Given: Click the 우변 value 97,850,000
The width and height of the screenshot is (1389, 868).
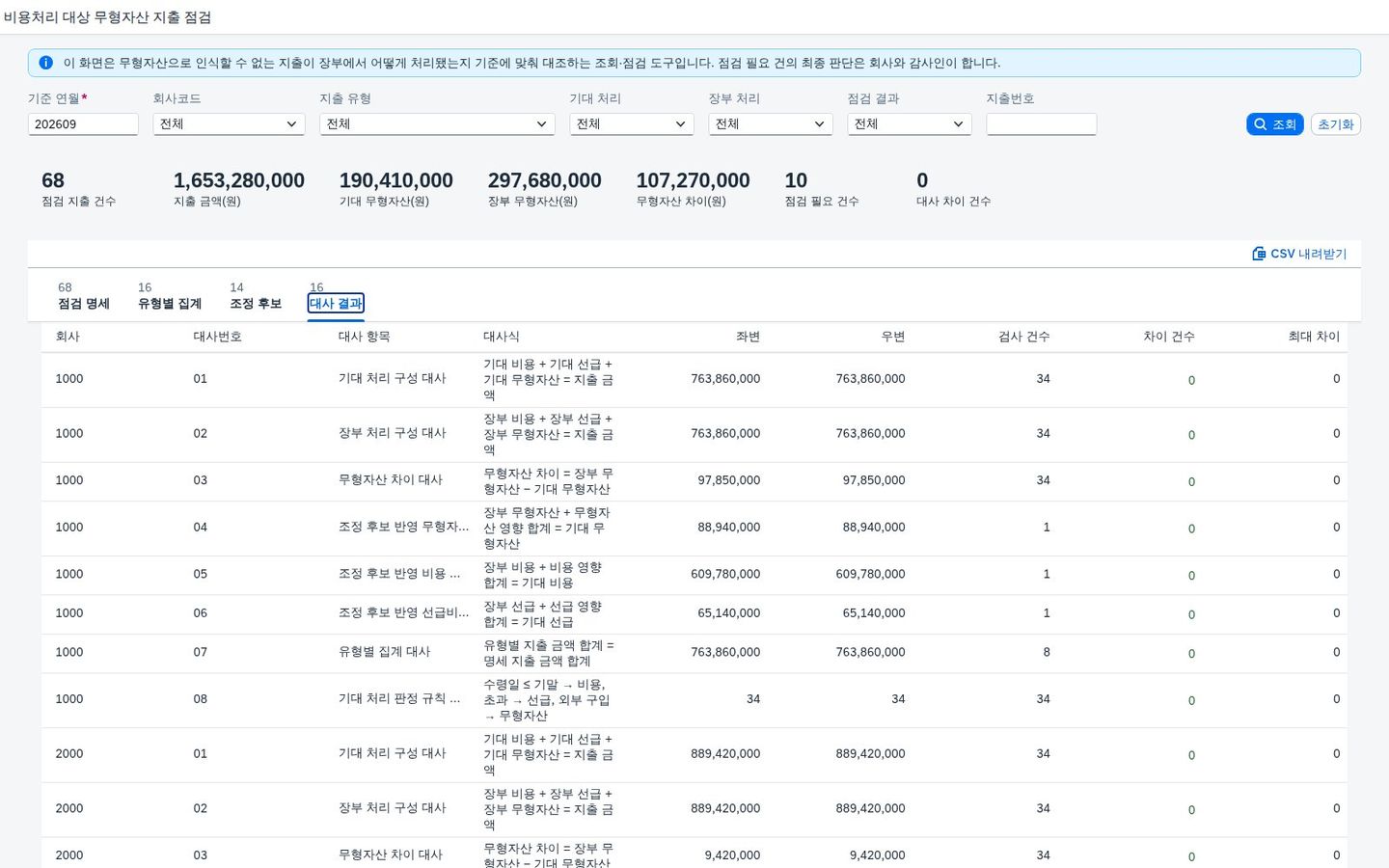Looking at the screenshot, I should tap(874, 480).
